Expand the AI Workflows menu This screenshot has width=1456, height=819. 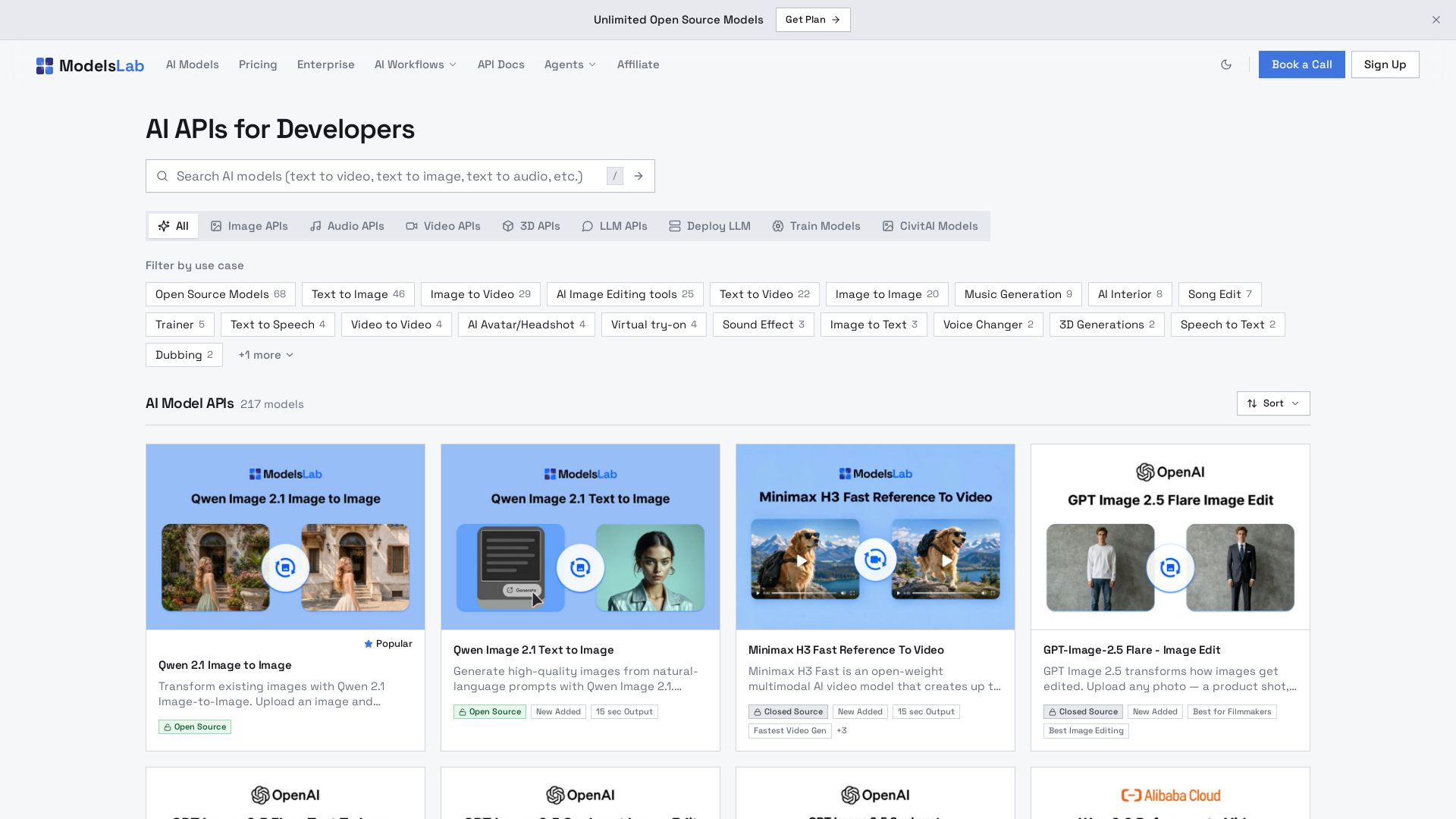(416, 64)
